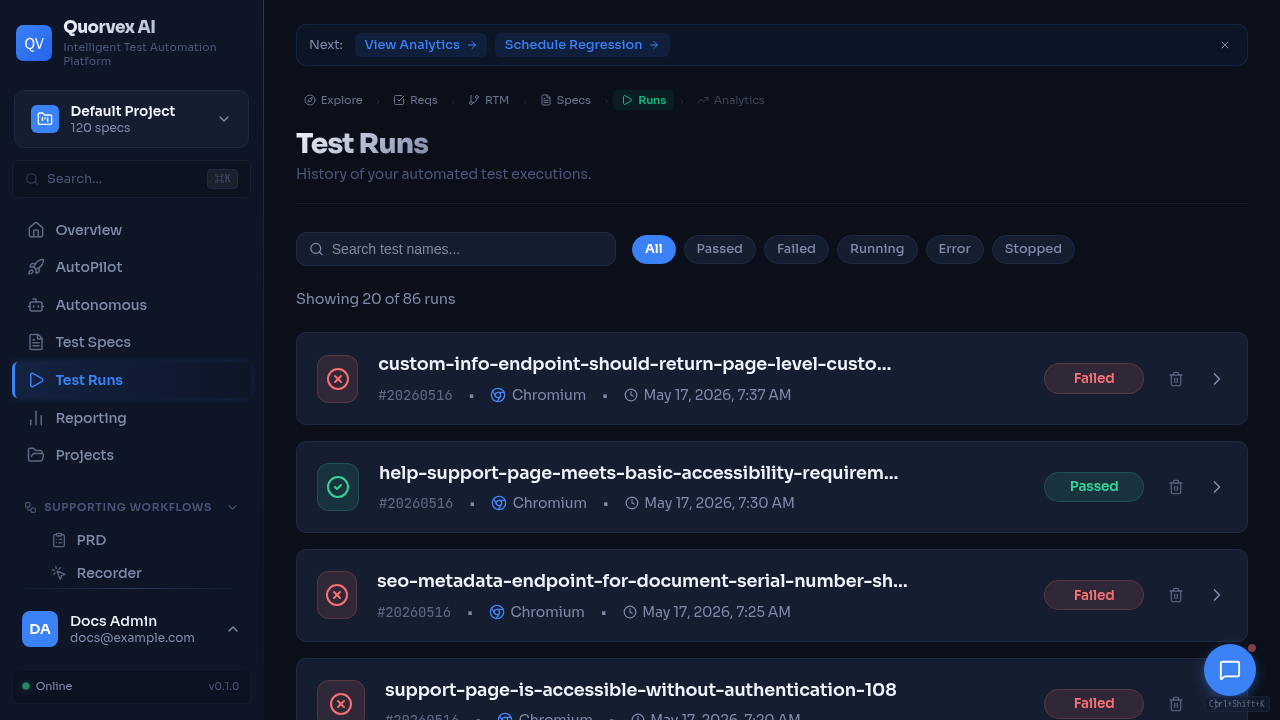Click the View Analytics link

click(420, 45)
